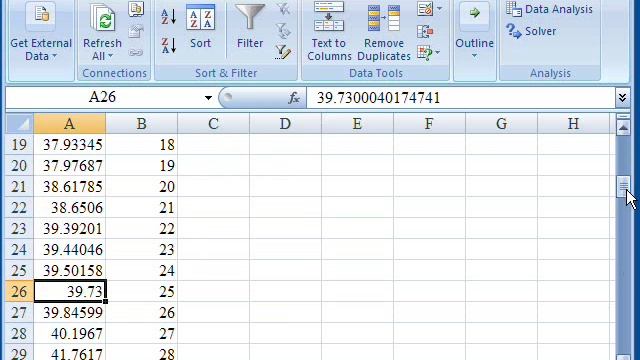Click cell containing 38.6506
The image size is (640, 360).
click(70, 207)
